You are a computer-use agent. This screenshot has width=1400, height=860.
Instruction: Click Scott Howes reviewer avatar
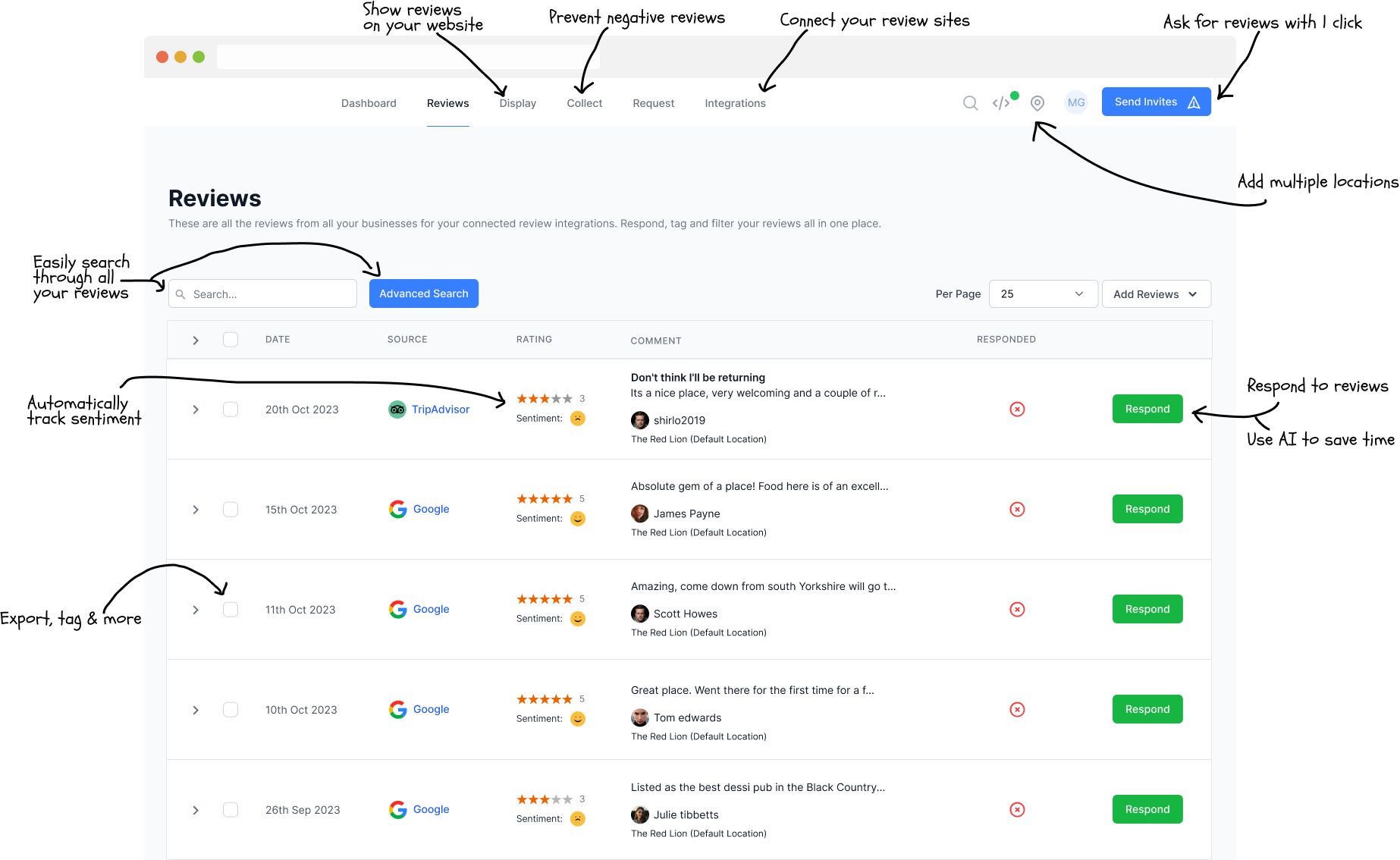tap(640, 614)
